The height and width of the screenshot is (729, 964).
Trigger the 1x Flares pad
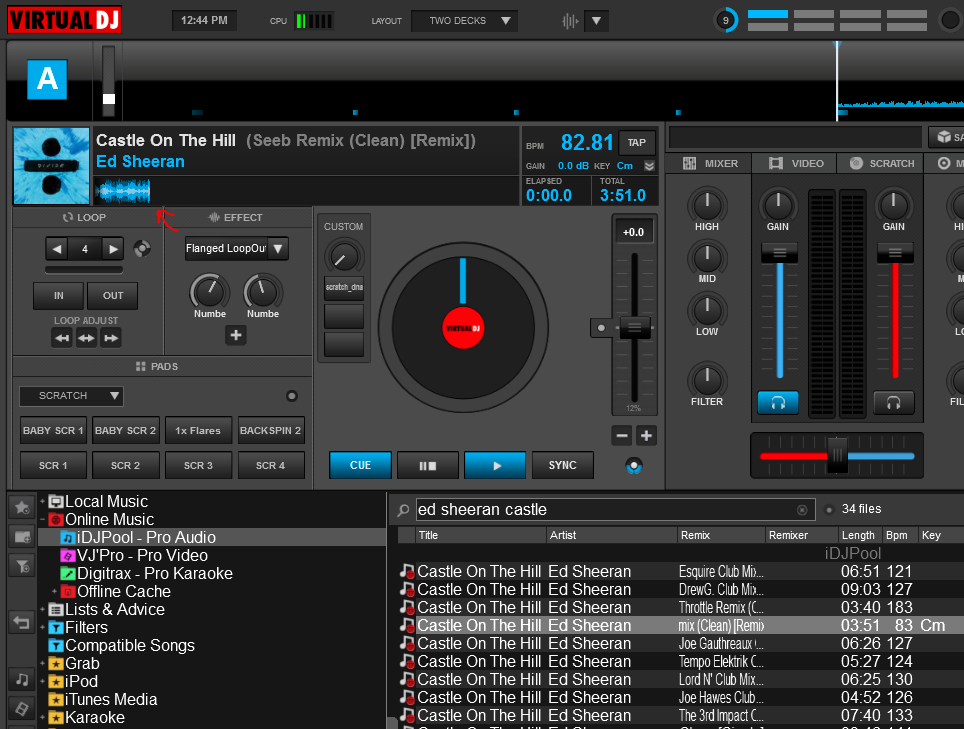point(198,430)
